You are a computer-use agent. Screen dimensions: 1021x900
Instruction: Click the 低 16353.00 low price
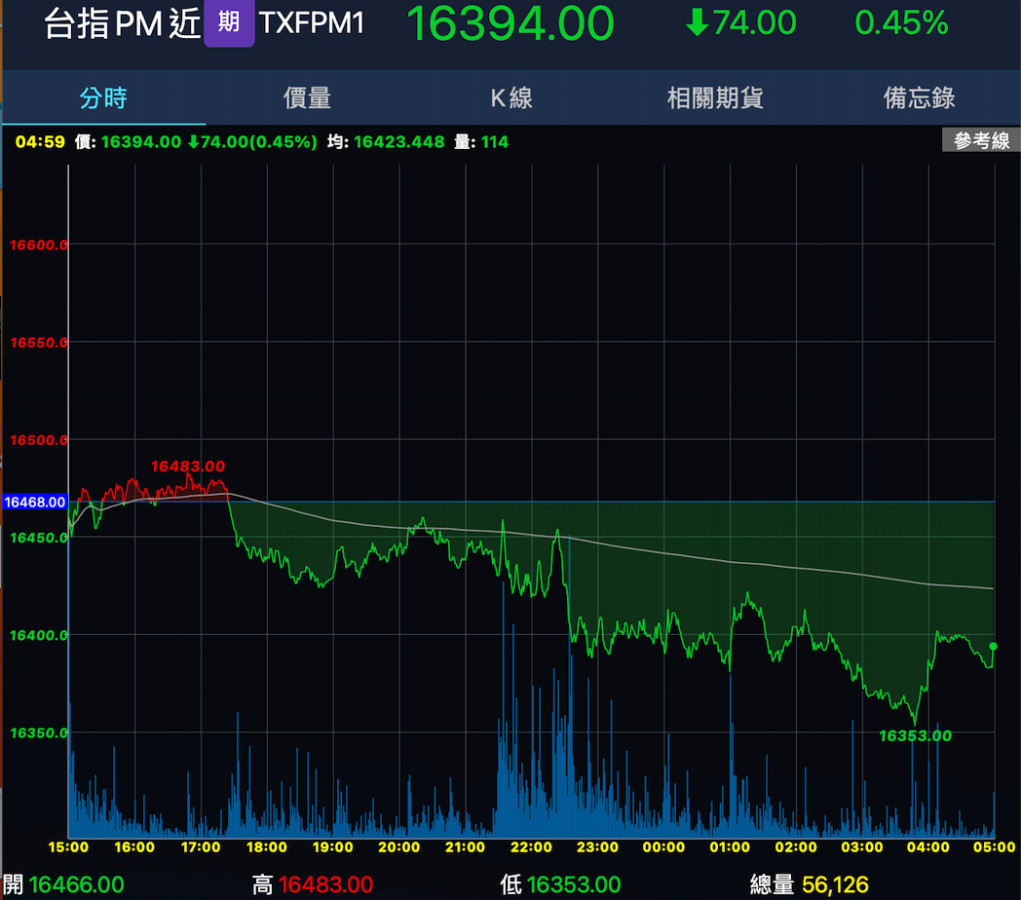[561, 885]
